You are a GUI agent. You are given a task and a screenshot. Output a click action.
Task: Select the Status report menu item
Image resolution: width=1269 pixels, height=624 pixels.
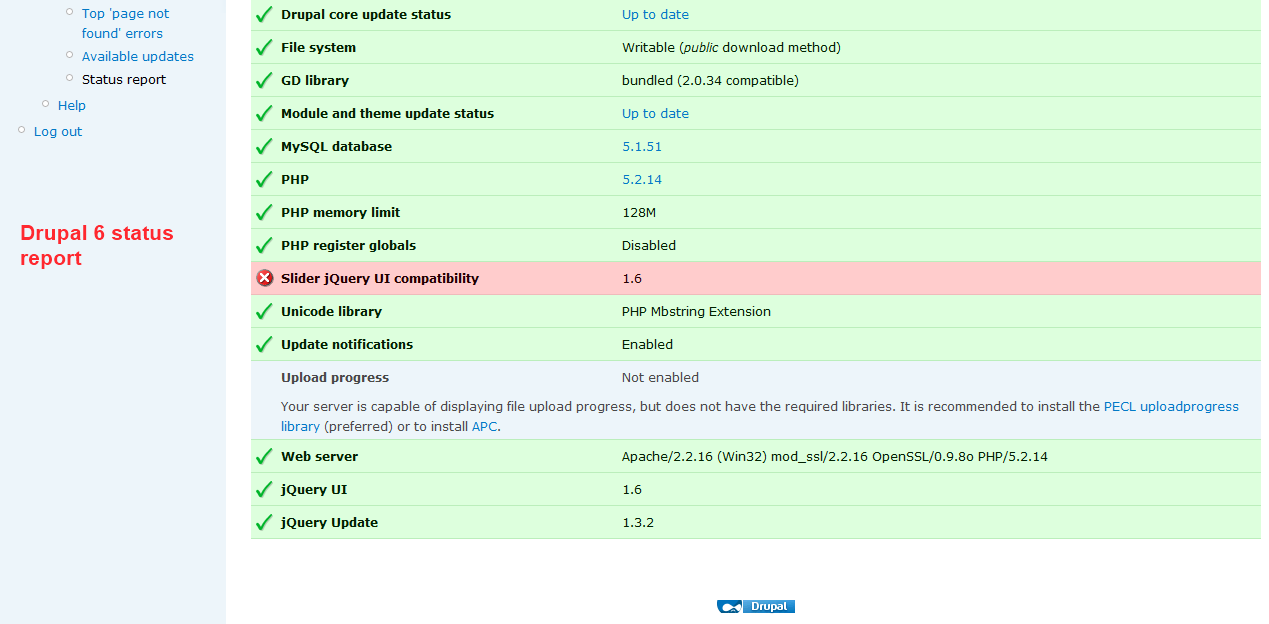coord(124,80)
